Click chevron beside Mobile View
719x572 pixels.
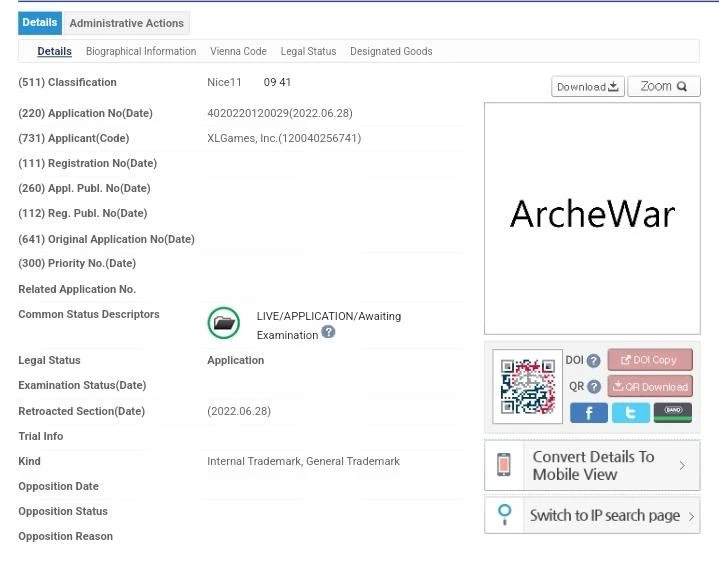[x=682, y=466]
